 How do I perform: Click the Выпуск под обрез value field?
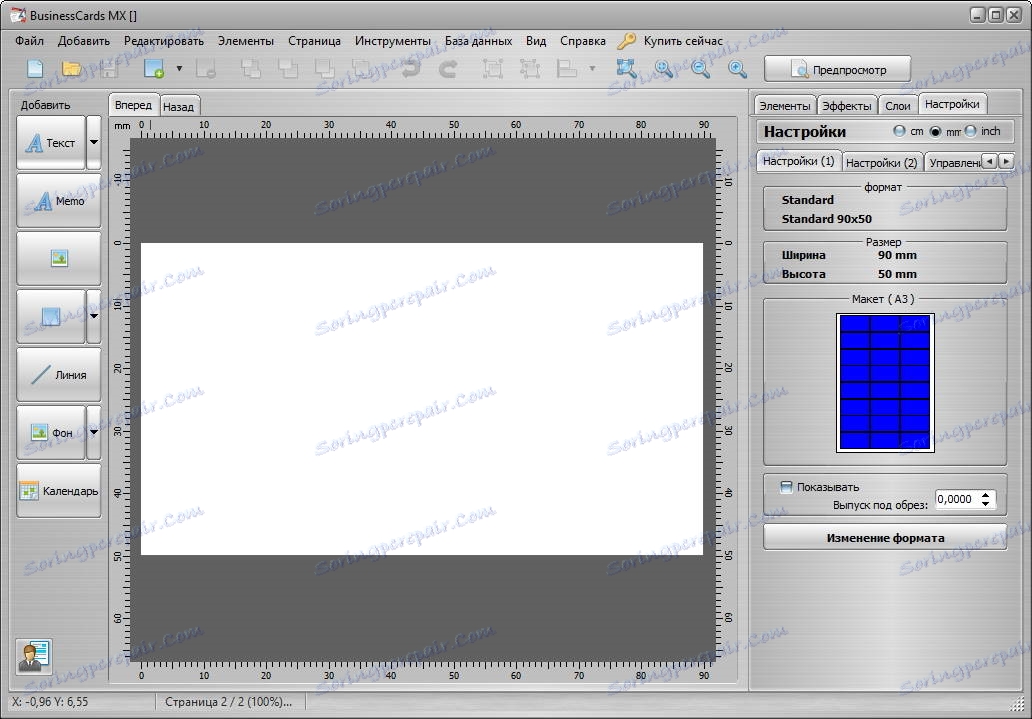point(956,499)
